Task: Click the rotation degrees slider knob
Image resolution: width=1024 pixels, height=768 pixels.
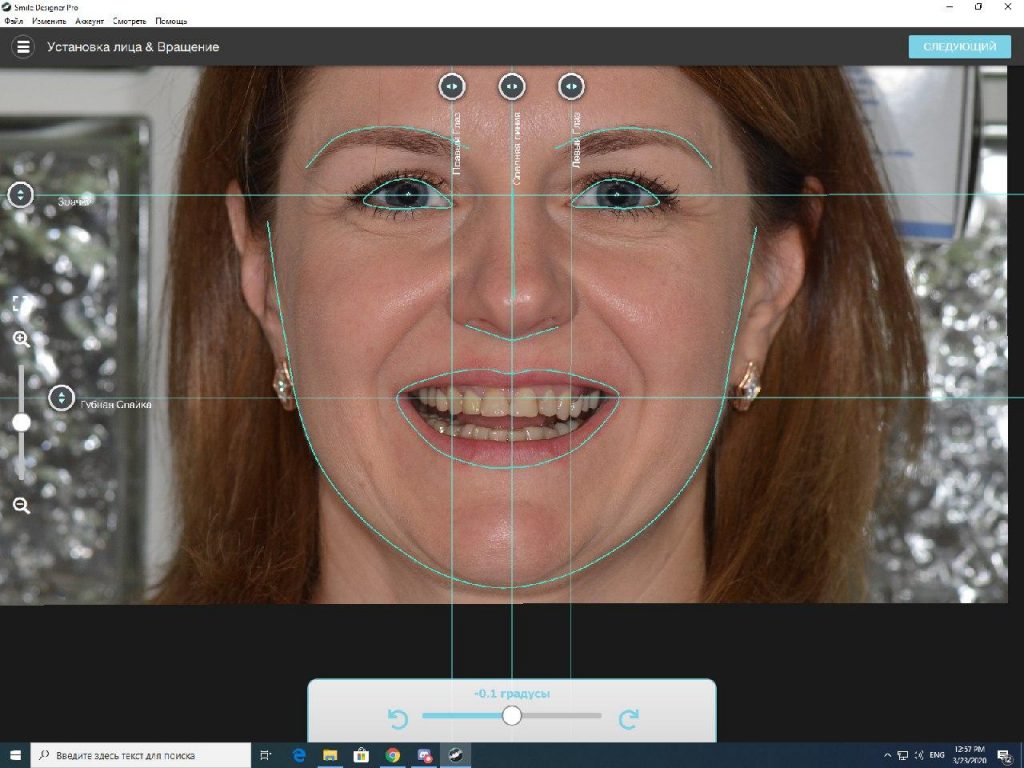Action: click(x=512, y=715)
